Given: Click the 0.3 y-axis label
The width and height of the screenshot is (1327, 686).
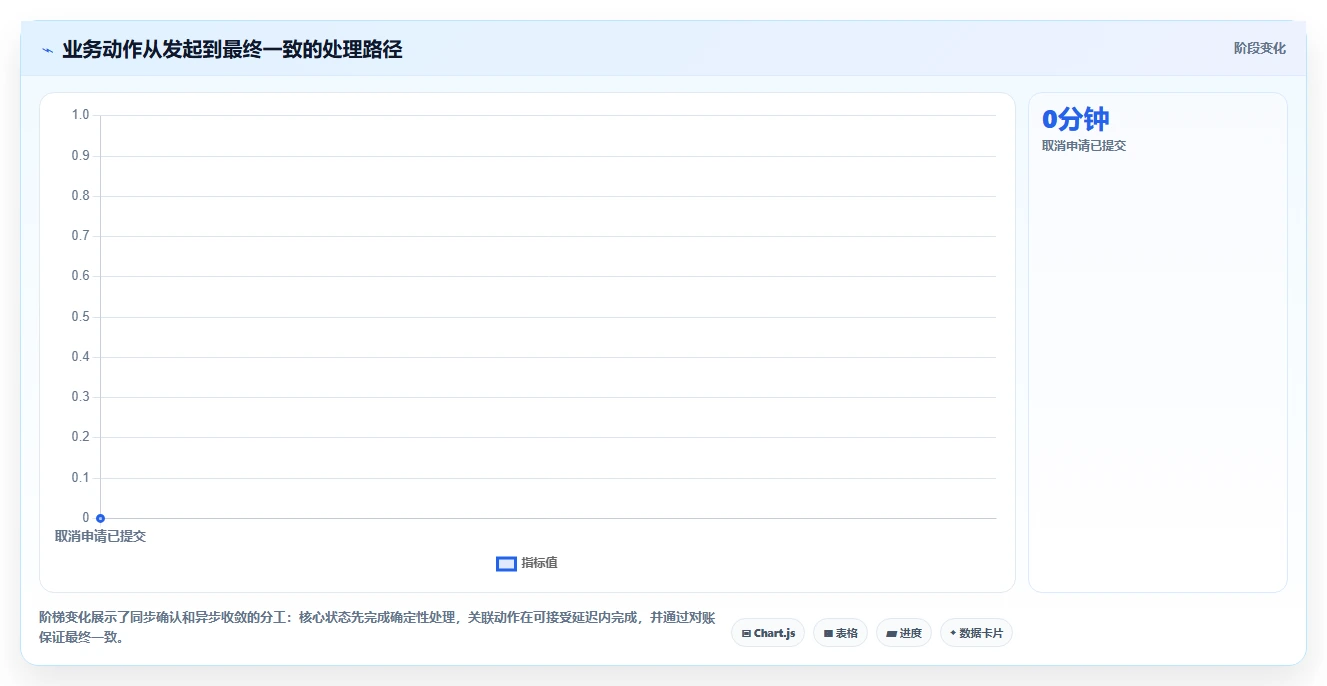Looking at the screenshot, I should 80,397.
